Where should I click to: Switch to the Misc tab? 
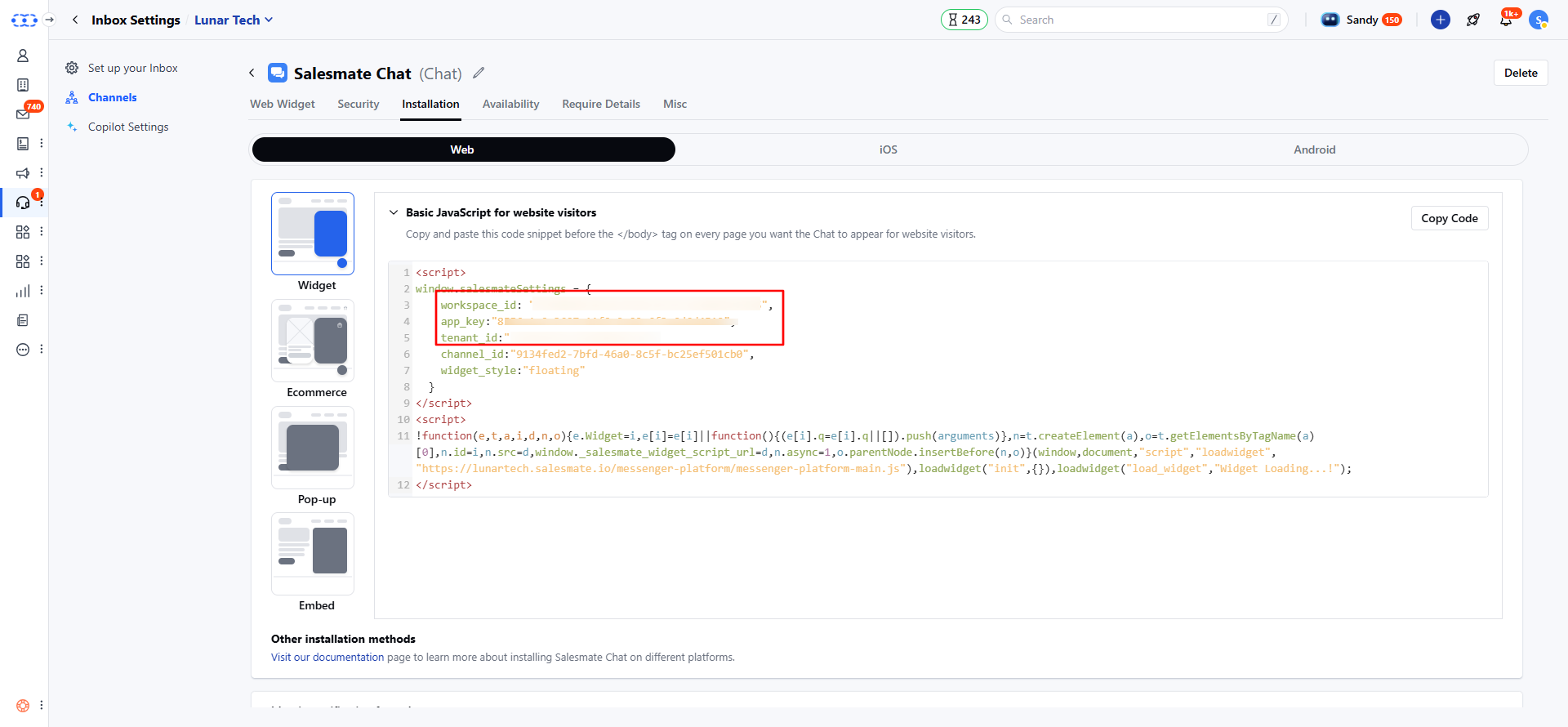[x=675, y=104]
